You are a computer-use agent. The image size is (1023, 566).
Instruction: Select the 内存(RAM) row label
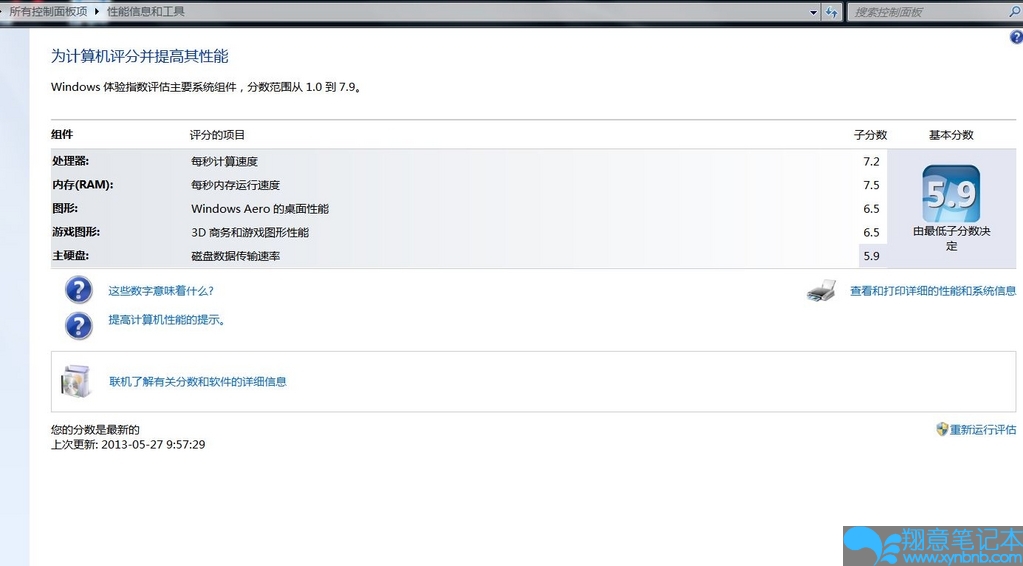(82, 185)
